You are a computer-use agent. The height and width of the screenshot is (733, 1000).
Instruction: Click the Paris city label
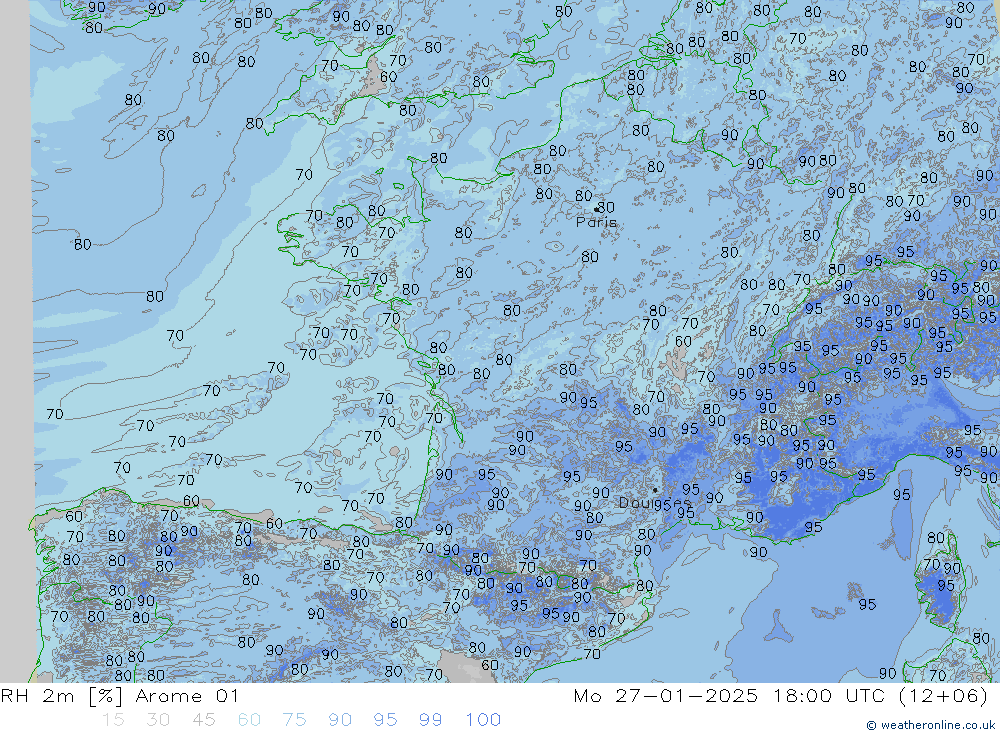coord(596,222)
